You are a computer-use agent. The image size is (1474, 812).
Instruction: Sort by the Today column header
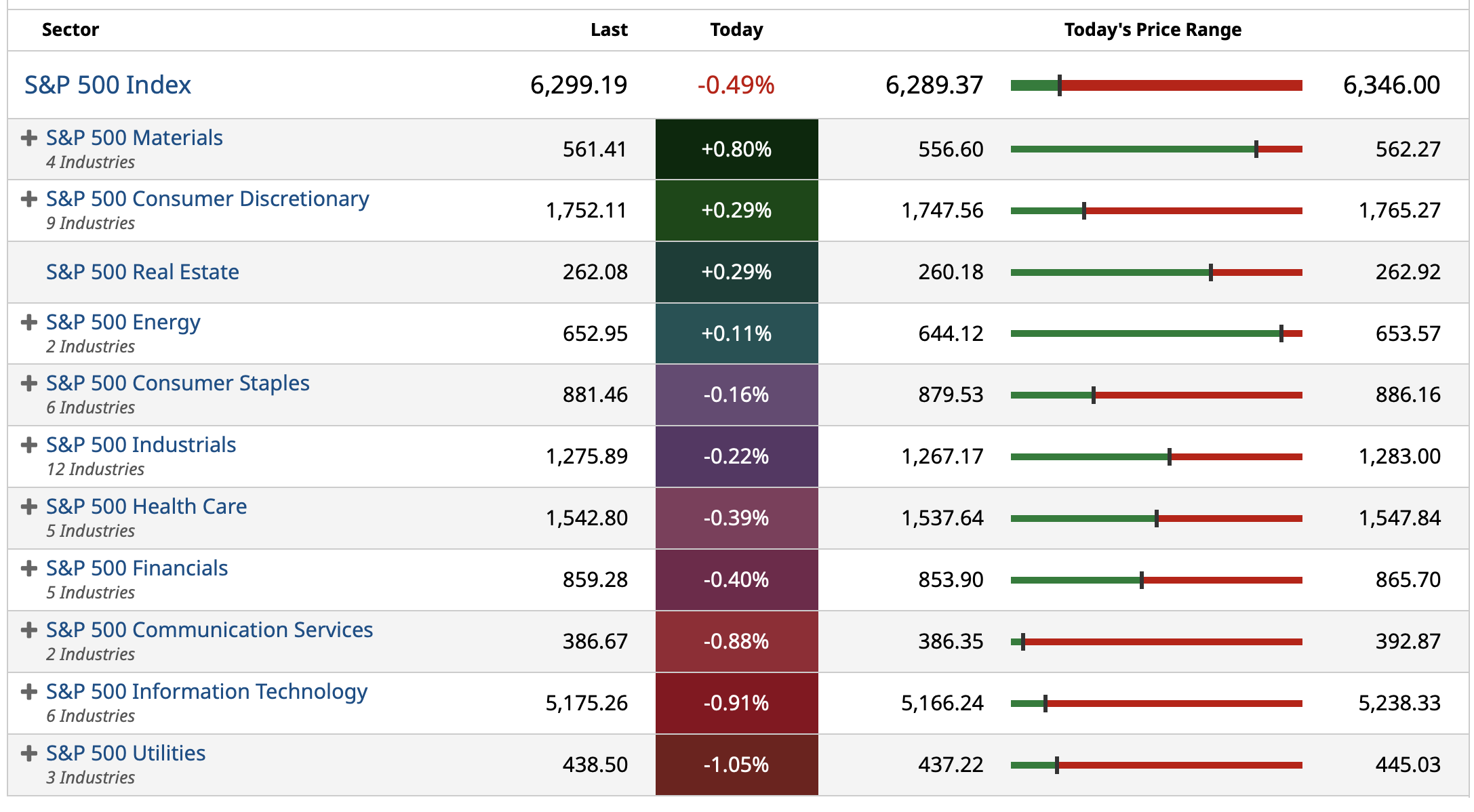click(x=736, y=30)
